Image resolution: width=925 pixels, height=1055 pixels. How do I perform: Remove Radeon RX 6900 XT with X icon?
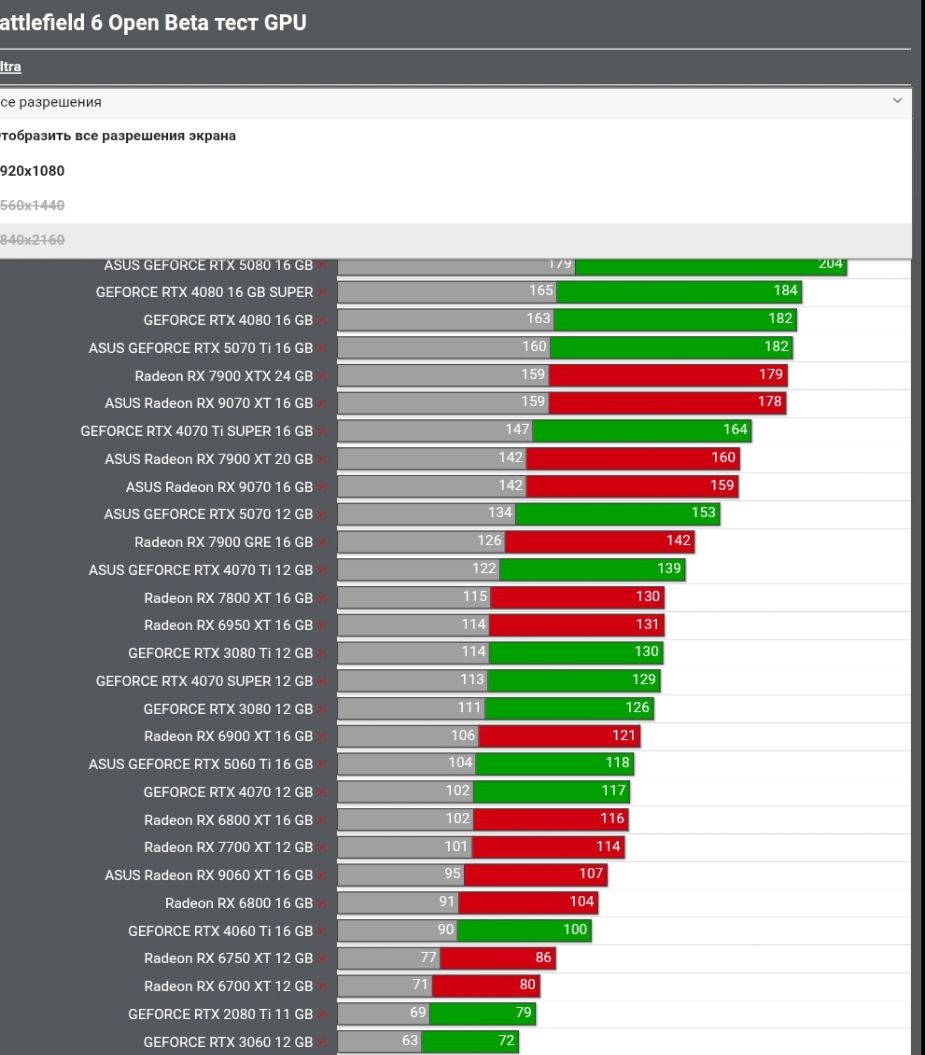click(x=323, y=737)
